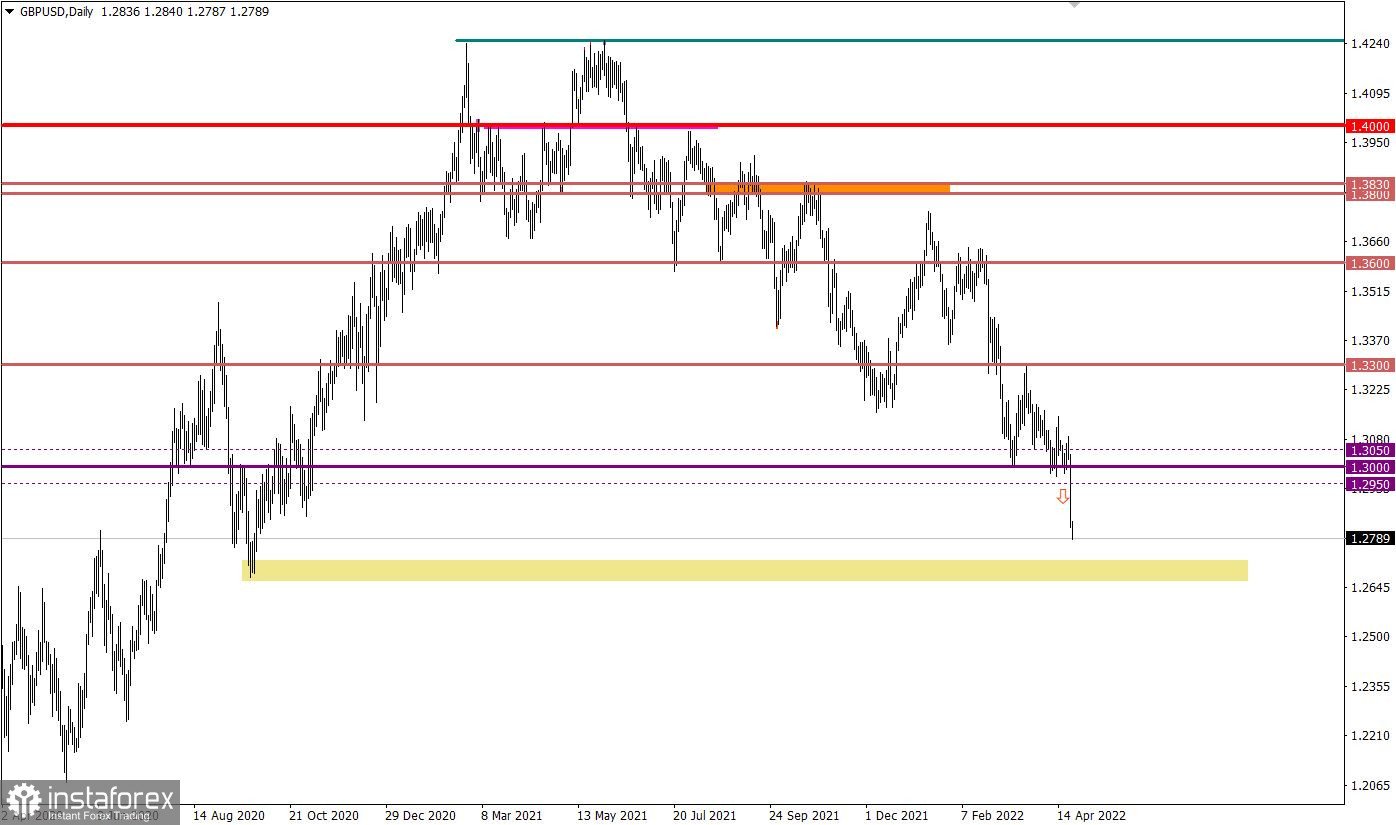
Task: Click the 1.2950 dashed level label
Action: [x=1370, y=484]
